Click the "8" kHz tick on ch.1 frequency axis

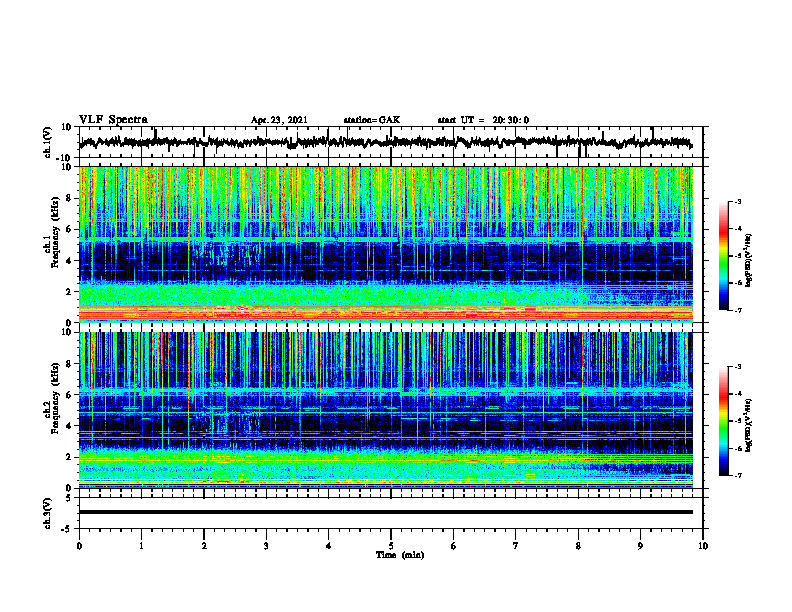(69, 198)
